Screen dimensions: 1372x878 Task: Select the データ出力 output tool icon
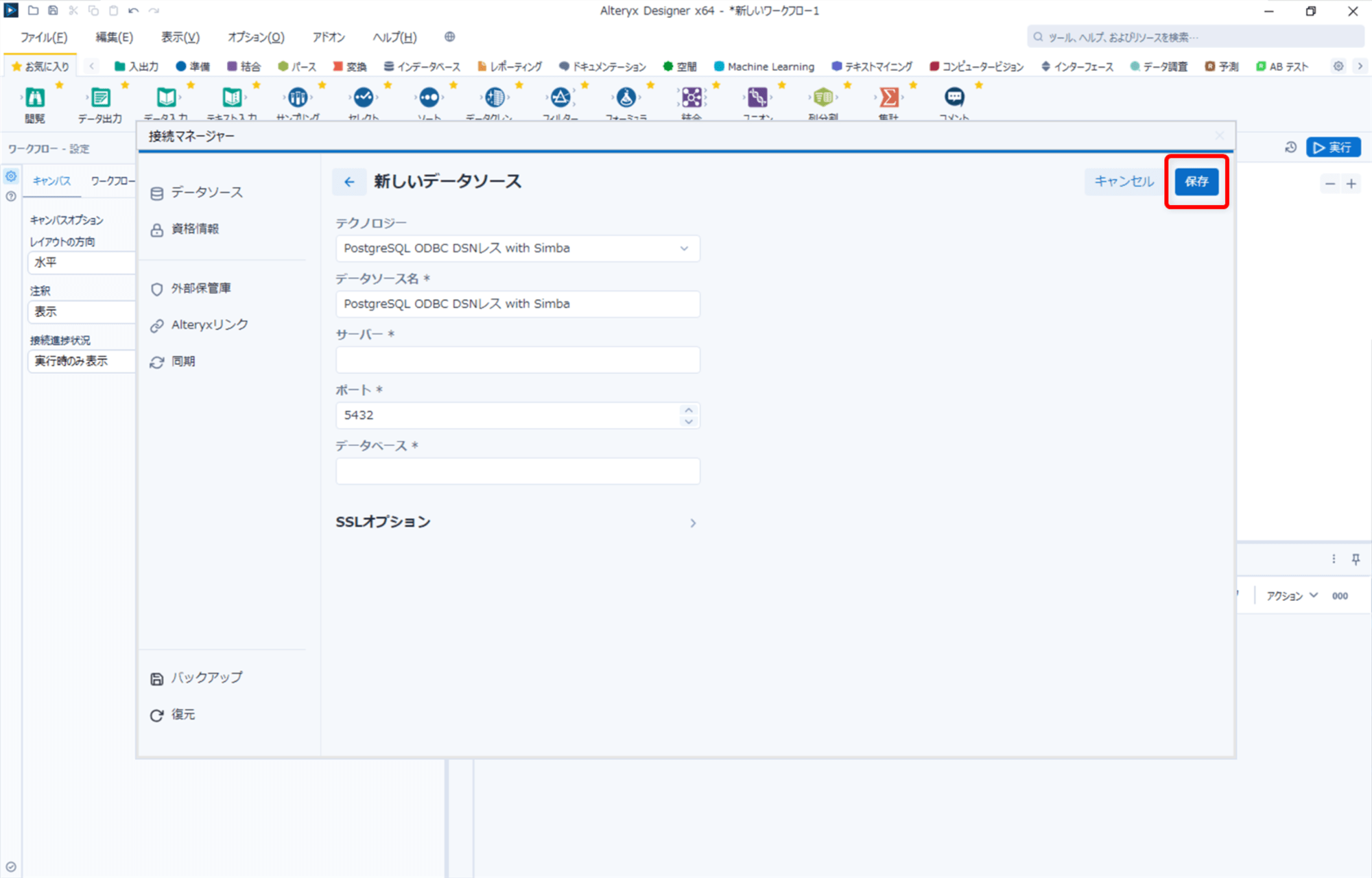pos(101,97)
